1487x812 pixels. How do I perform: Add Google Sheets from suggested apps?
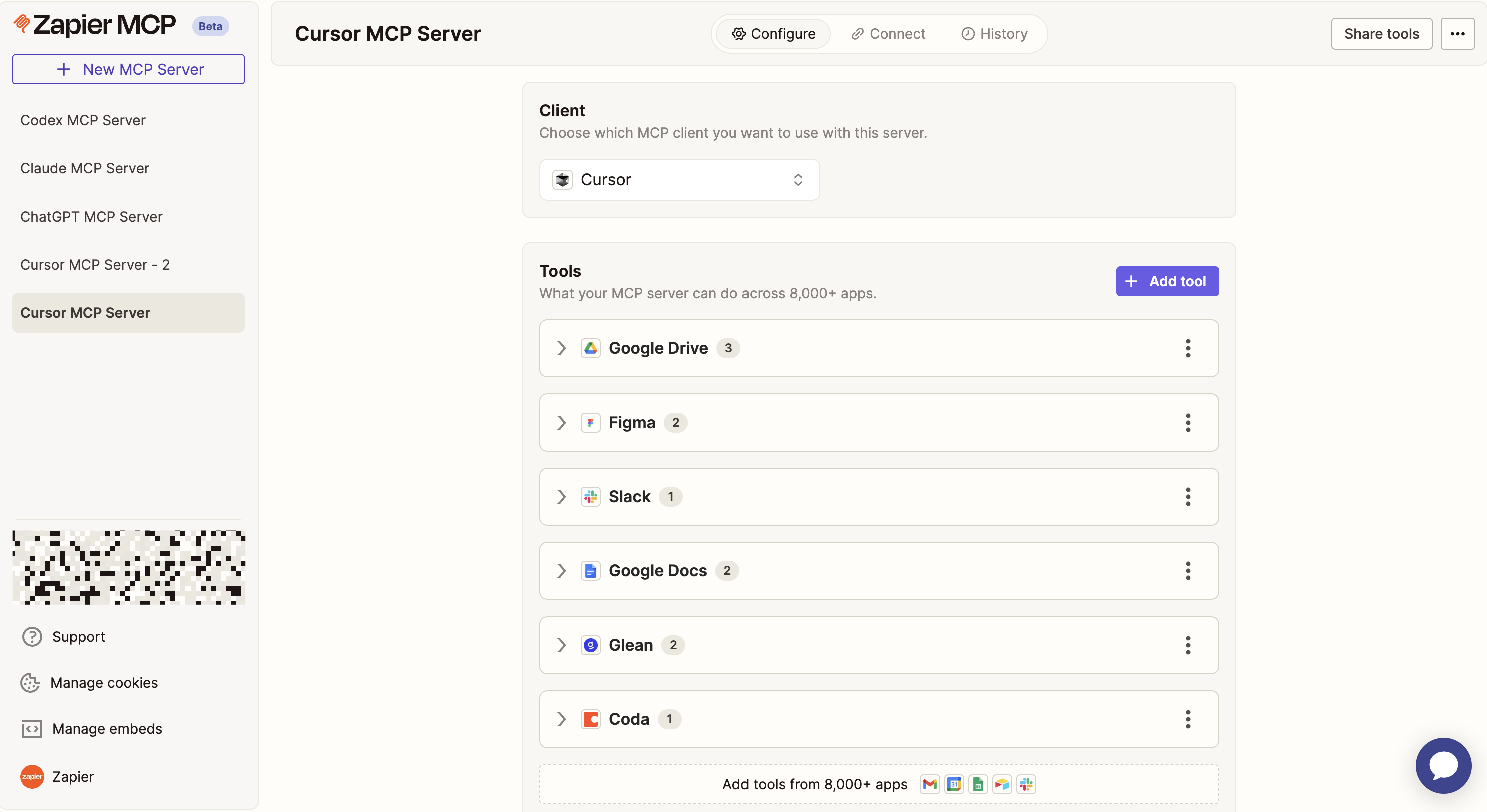coord(978,785)
